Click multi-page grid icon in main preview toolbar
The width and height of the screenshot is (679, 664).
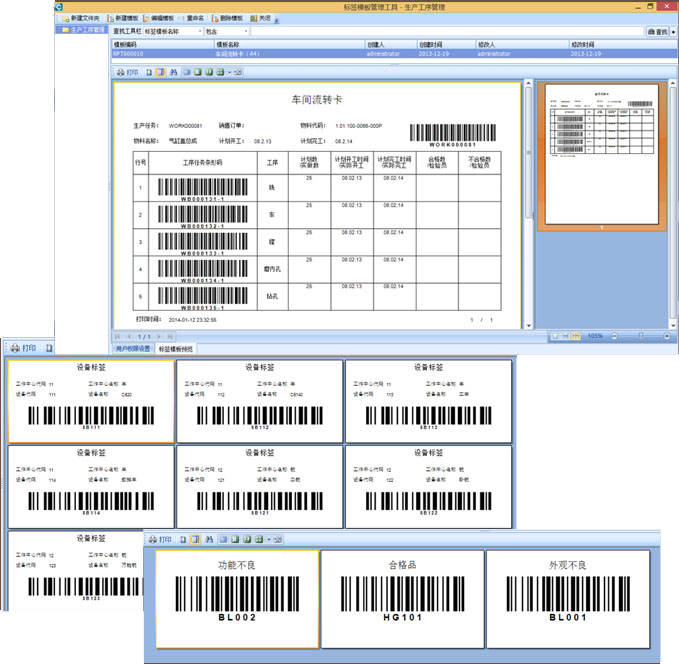(x=220, y=72)
